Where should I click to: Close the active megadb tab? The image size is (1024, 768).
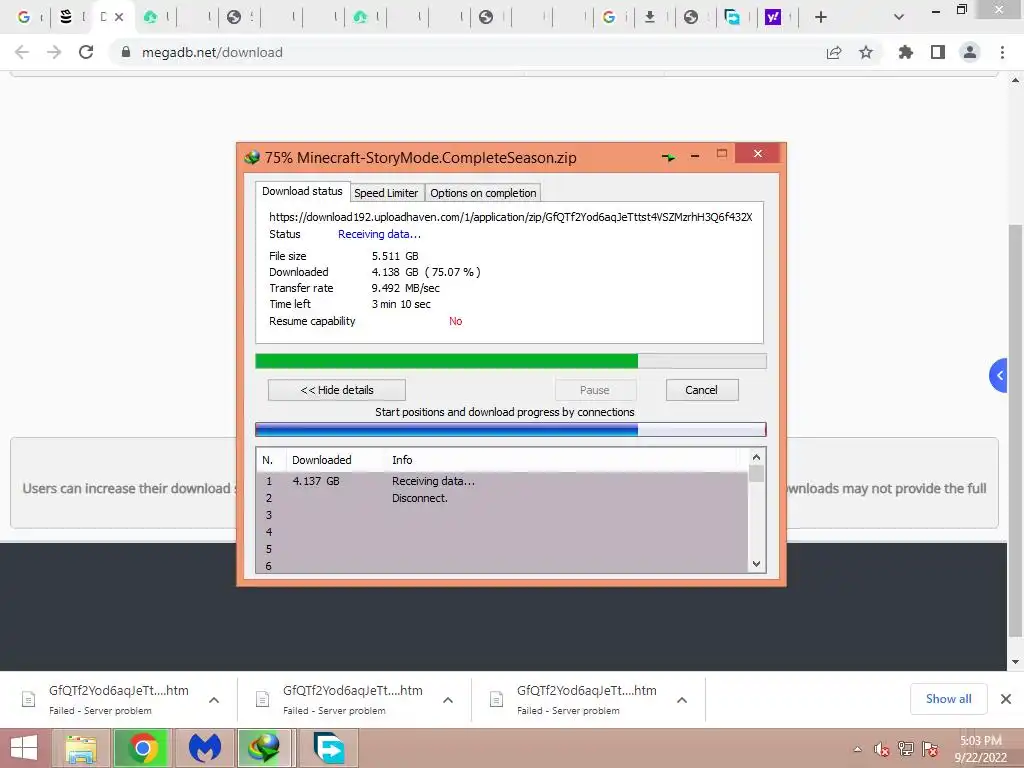point(119,17)
